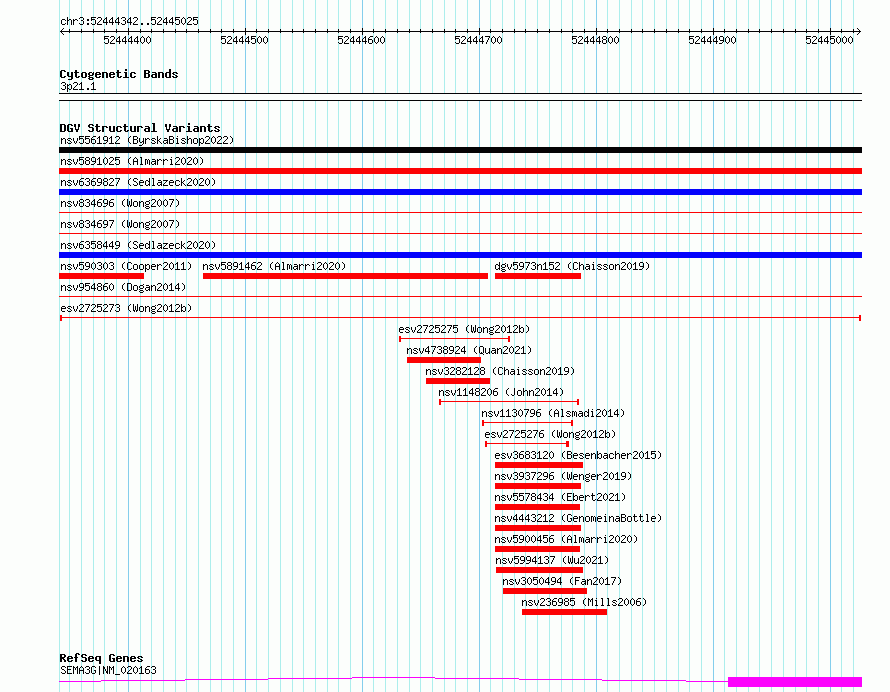Click ruler position 52444500
Image resolution: width=890 pixels, height=692 pixels.
[245, 40]
